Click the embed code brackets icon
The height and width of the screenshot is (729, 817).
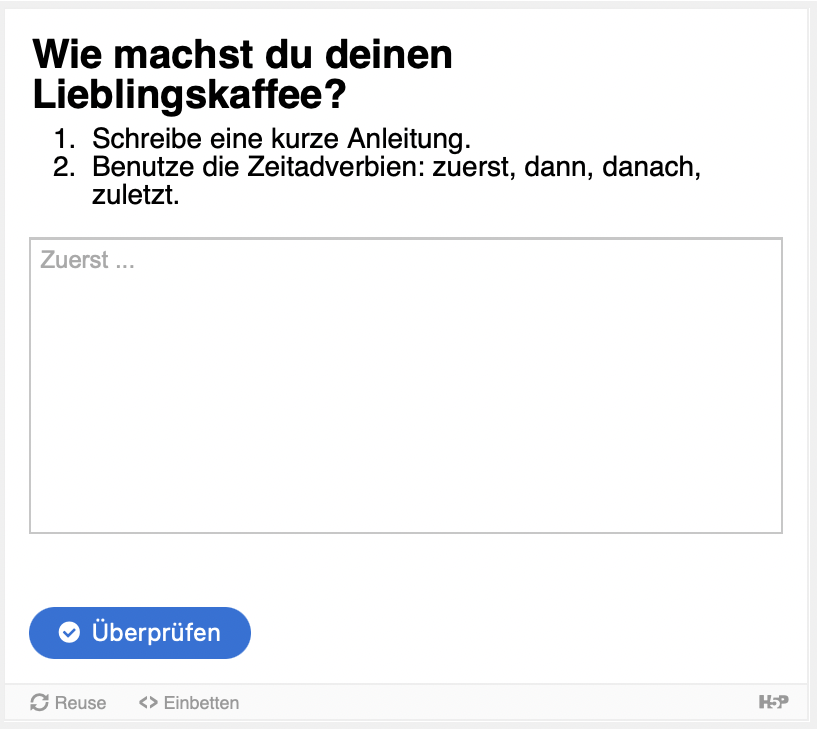point(148,703)
